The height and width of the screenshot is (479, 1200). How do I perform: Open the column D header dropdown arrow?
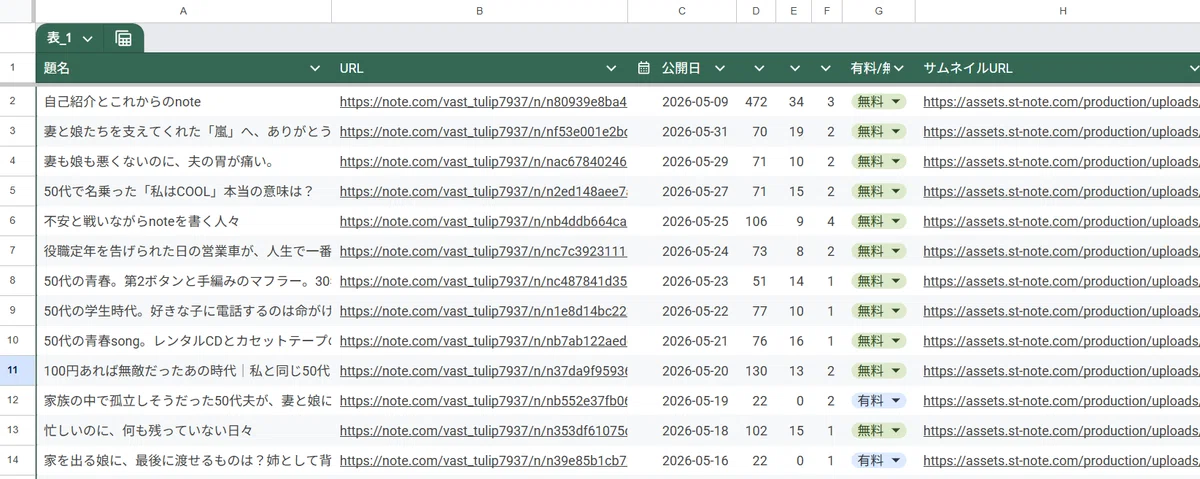[x=759, y=68]
